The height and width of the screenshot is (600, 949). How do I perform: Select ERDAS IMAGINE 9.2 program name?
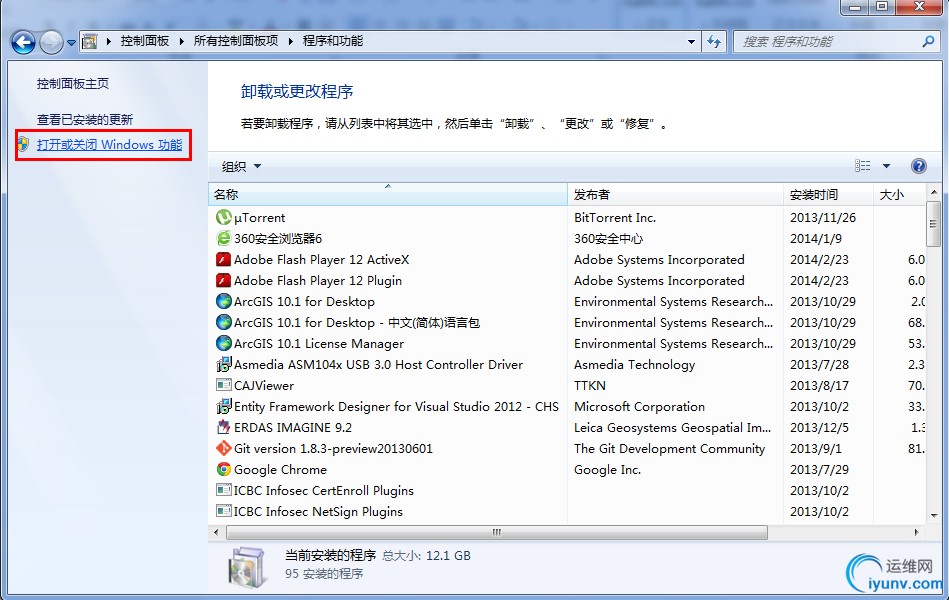pyautogui.click(x=293, y=427)
